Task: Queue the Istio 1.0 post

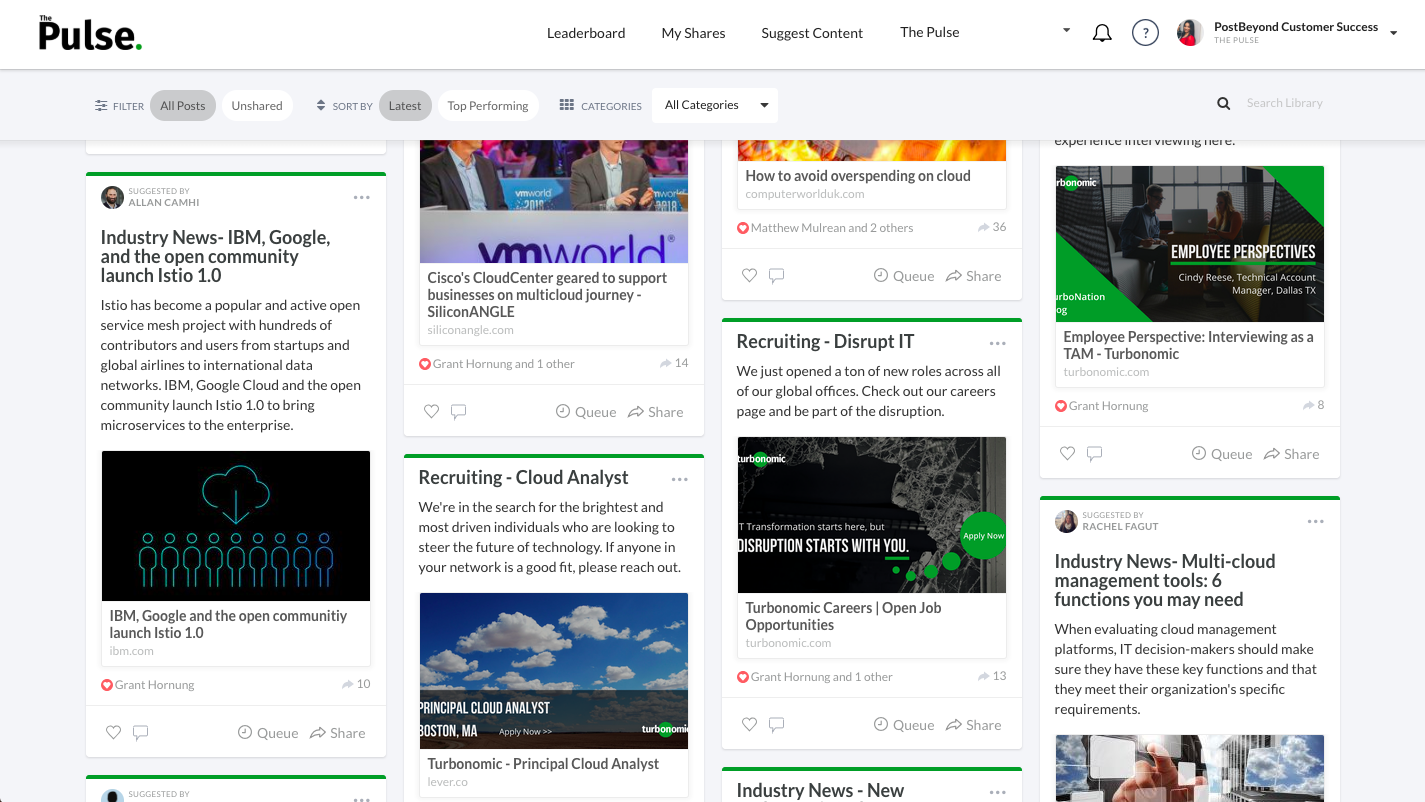Action: pyautogui.click(x=268, y=733)
